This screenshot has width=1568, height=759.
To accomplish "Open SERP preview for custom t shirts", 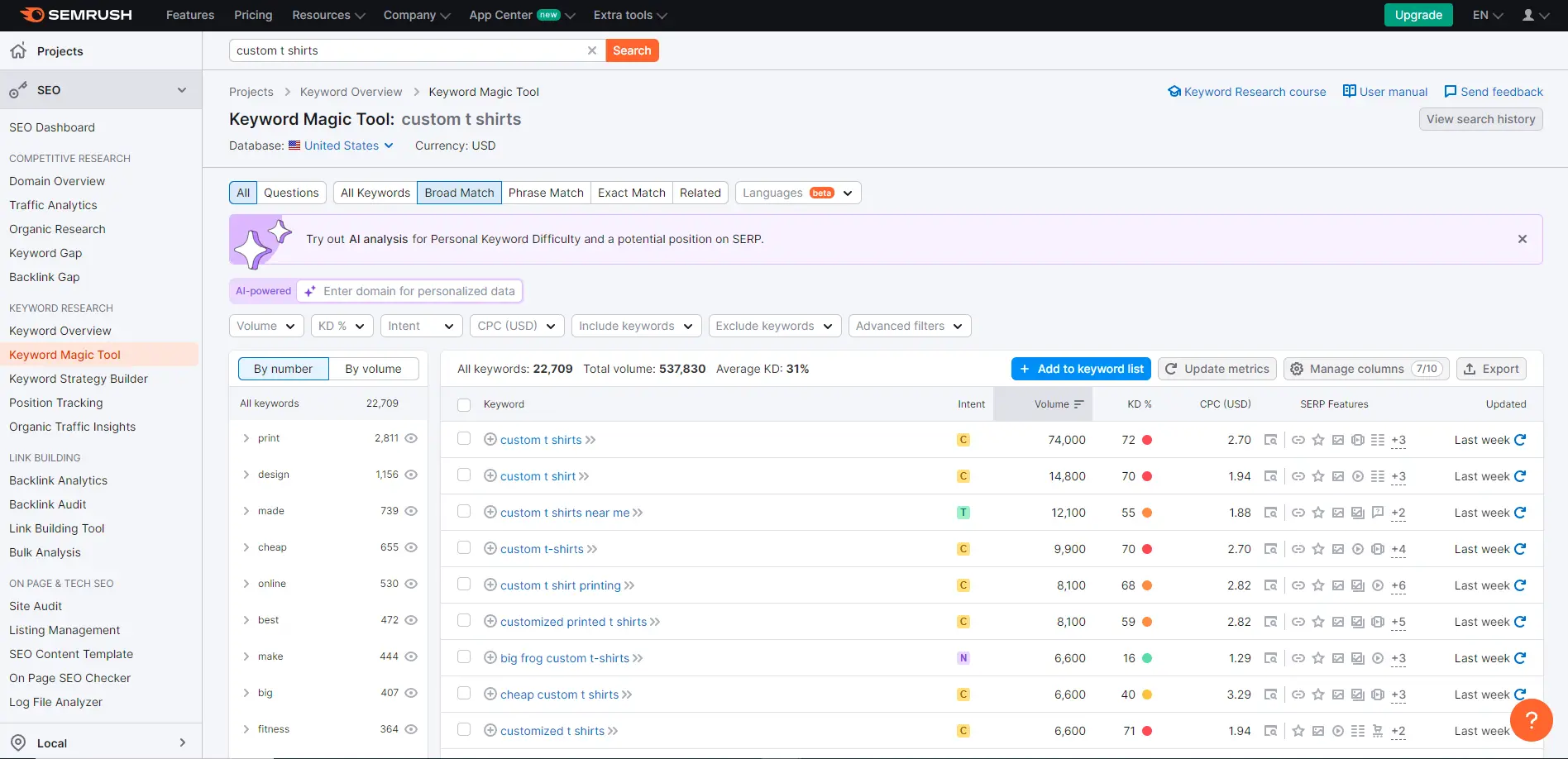I will click(1270, 439).
